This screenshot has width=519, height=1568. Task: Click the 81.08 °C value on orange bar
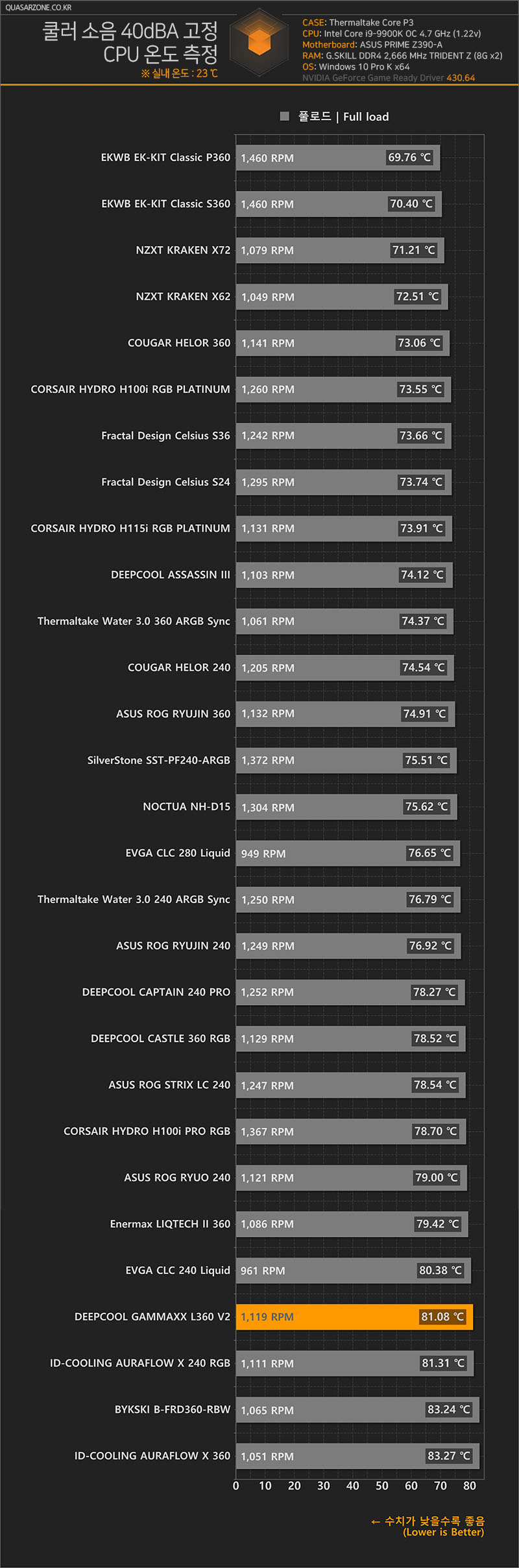(x=442, y=1317)
